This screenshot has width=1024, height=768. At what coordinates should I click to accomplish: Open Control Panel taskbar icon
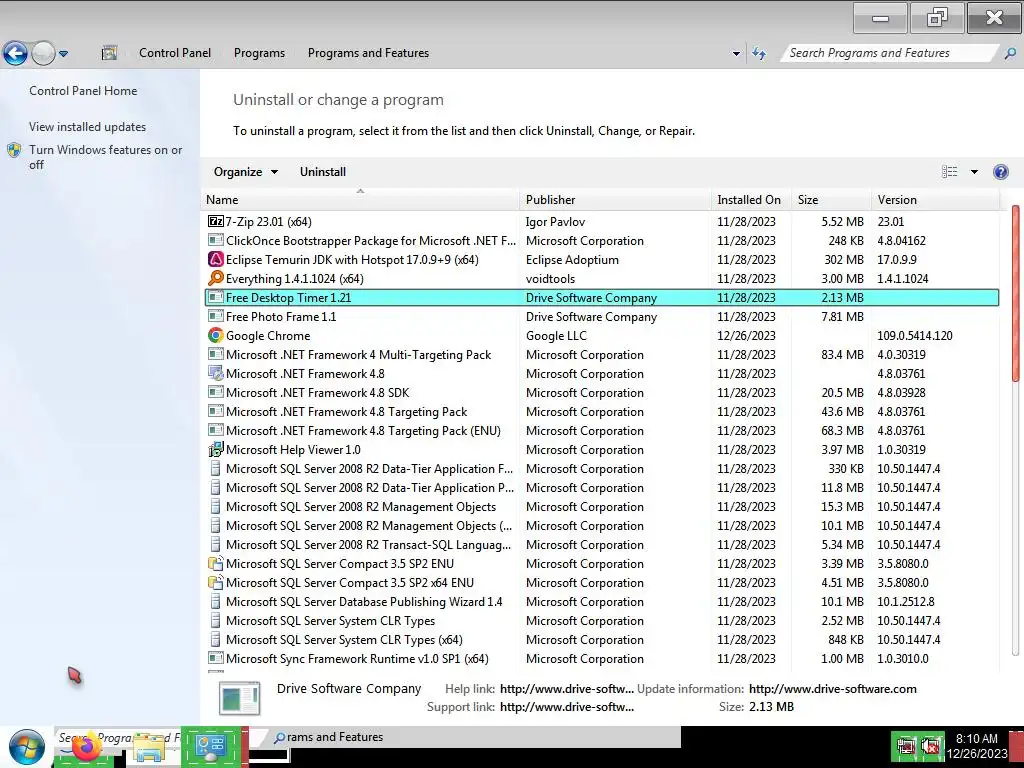211,746
